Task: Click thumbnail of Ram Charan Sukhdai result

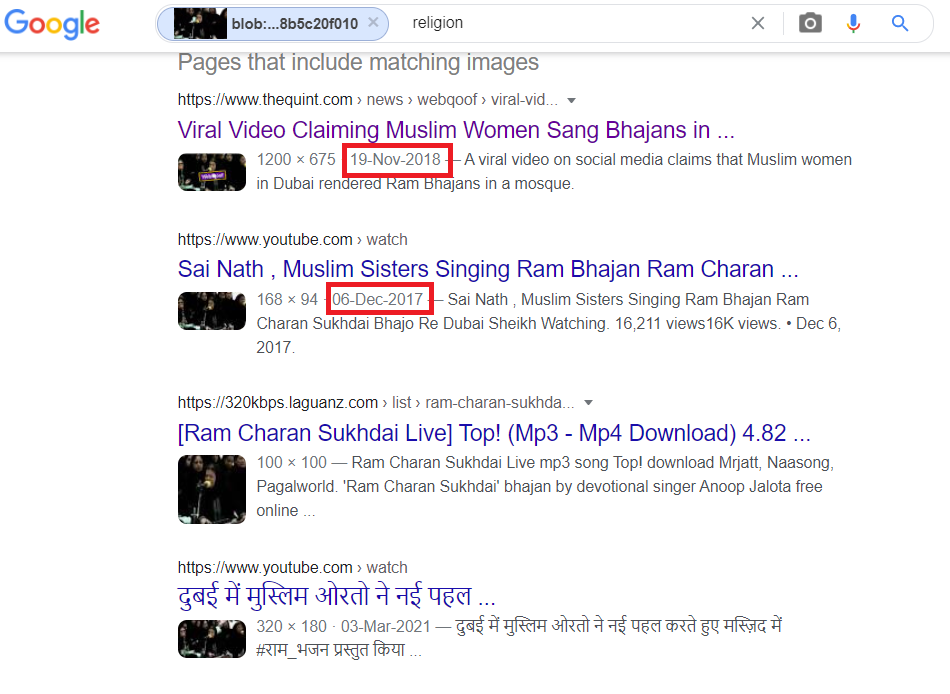Action: click(x=212, y=488)
